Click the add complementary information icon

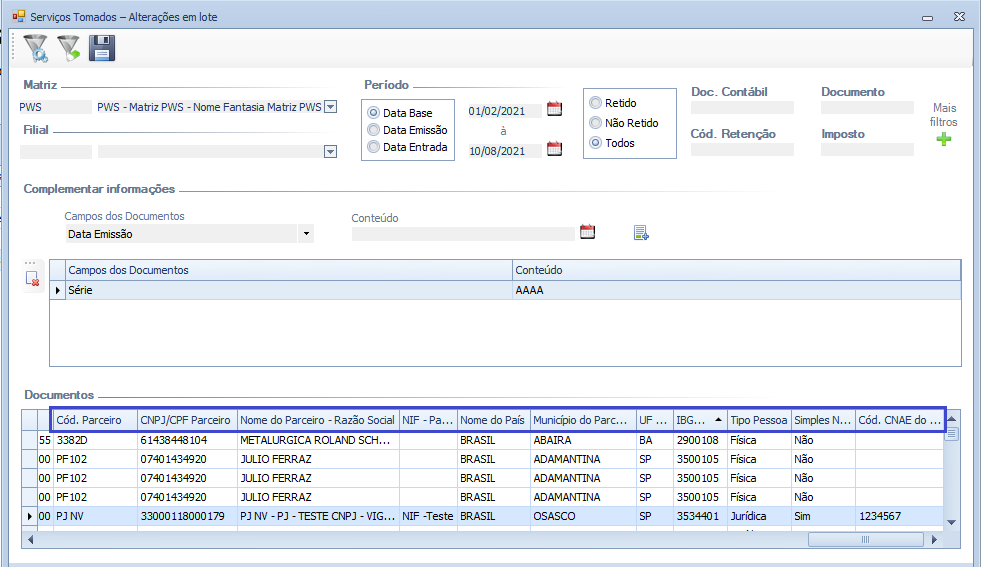pyautogui.click(x=641, y=233)
